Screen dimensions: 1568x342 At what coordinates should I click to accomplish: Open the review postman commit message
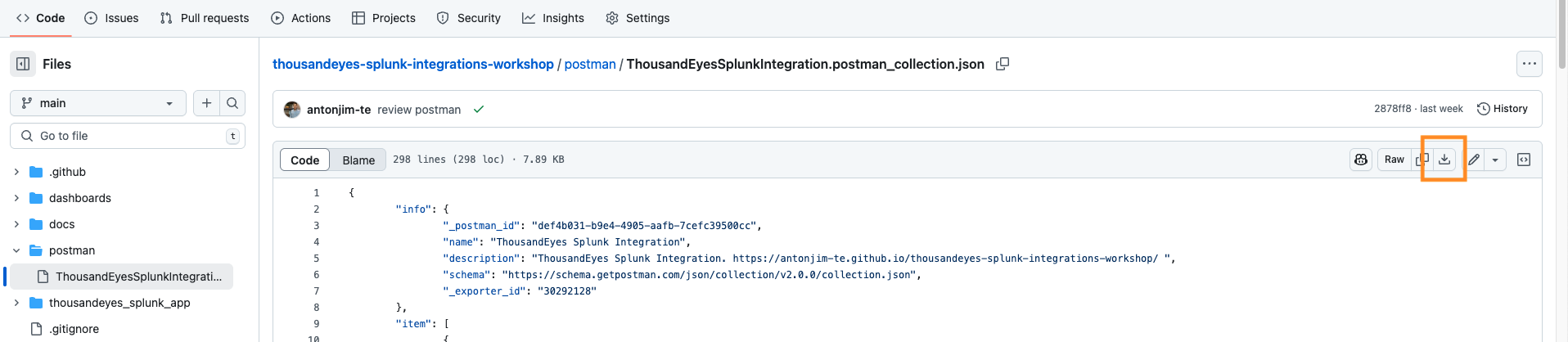[x=419, y=110]
